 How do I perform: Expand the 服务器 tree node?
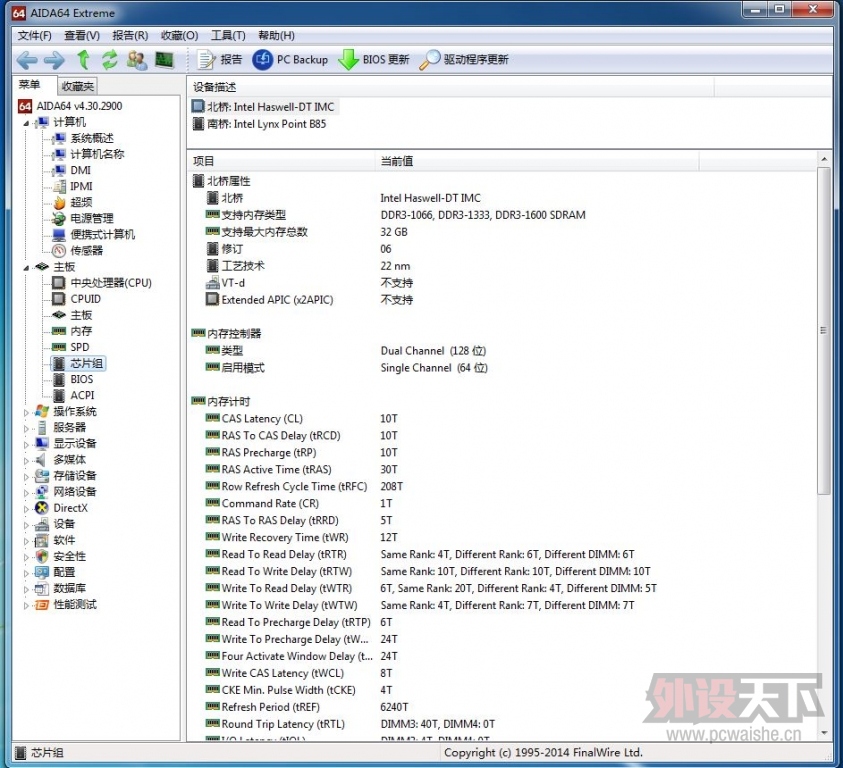26,429
